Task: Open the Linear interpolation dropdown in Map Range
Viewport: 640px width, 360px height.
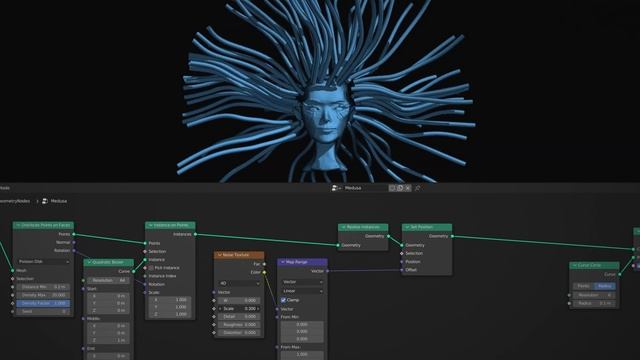Action: 302,291
